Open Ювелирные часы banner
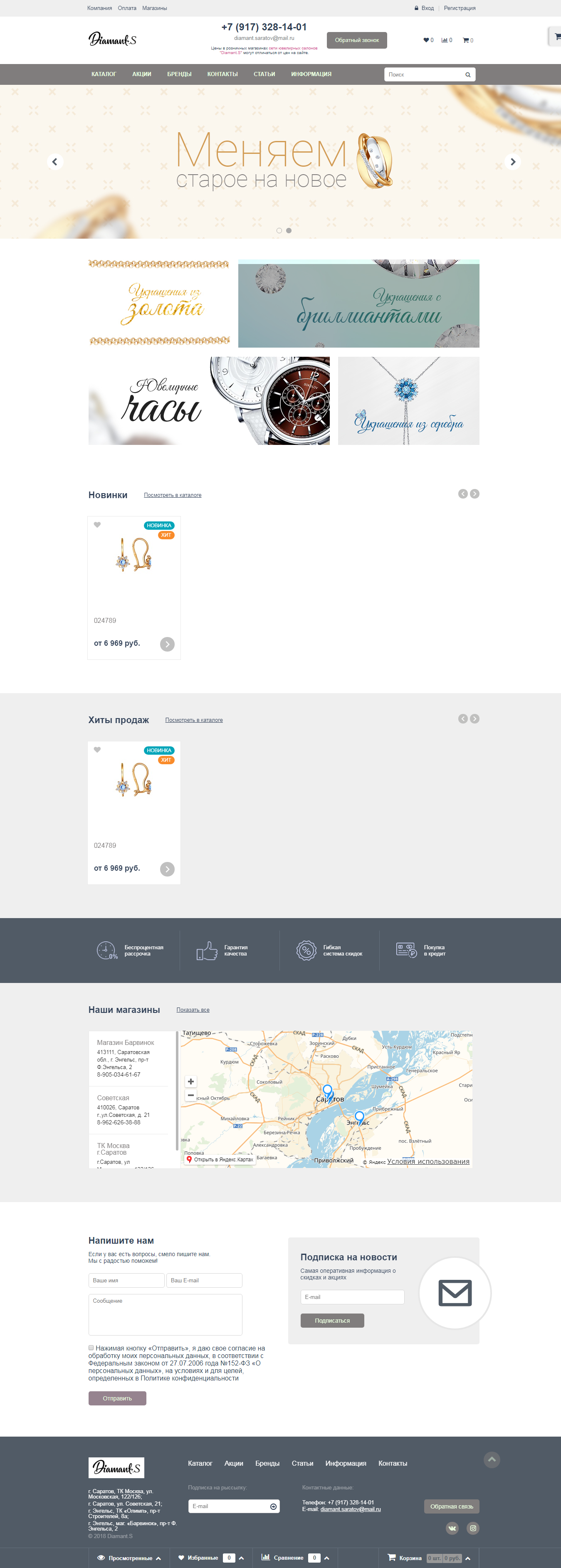Image resolution: width=561 pixels, height=1568 pixels. (209, 400)
